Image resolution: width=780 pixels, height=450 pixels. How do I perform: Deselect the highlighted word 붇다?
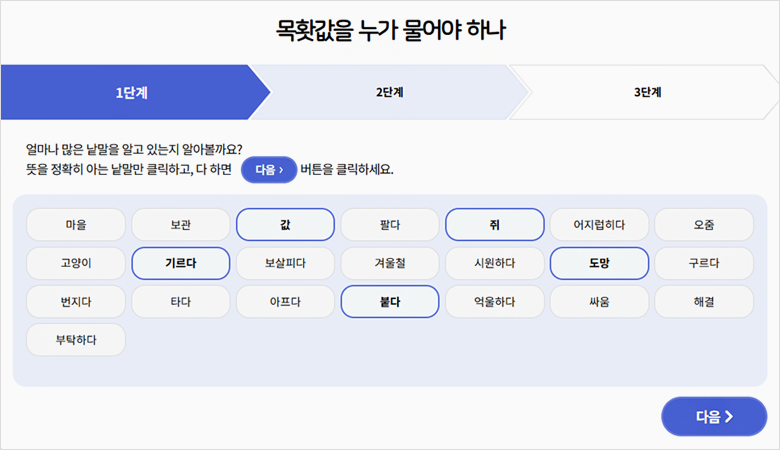(390, 302)
